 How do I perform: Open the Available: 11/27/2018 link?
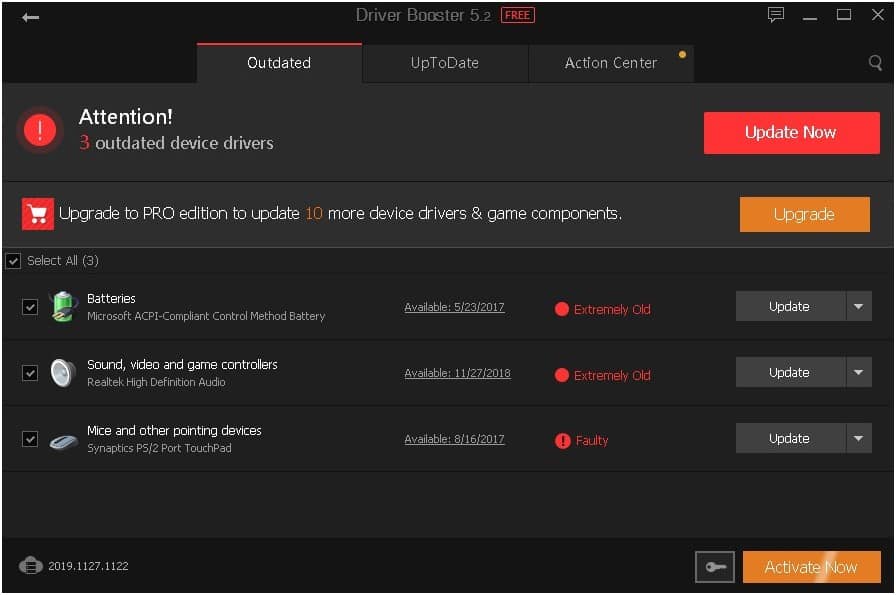click(457, 373)
